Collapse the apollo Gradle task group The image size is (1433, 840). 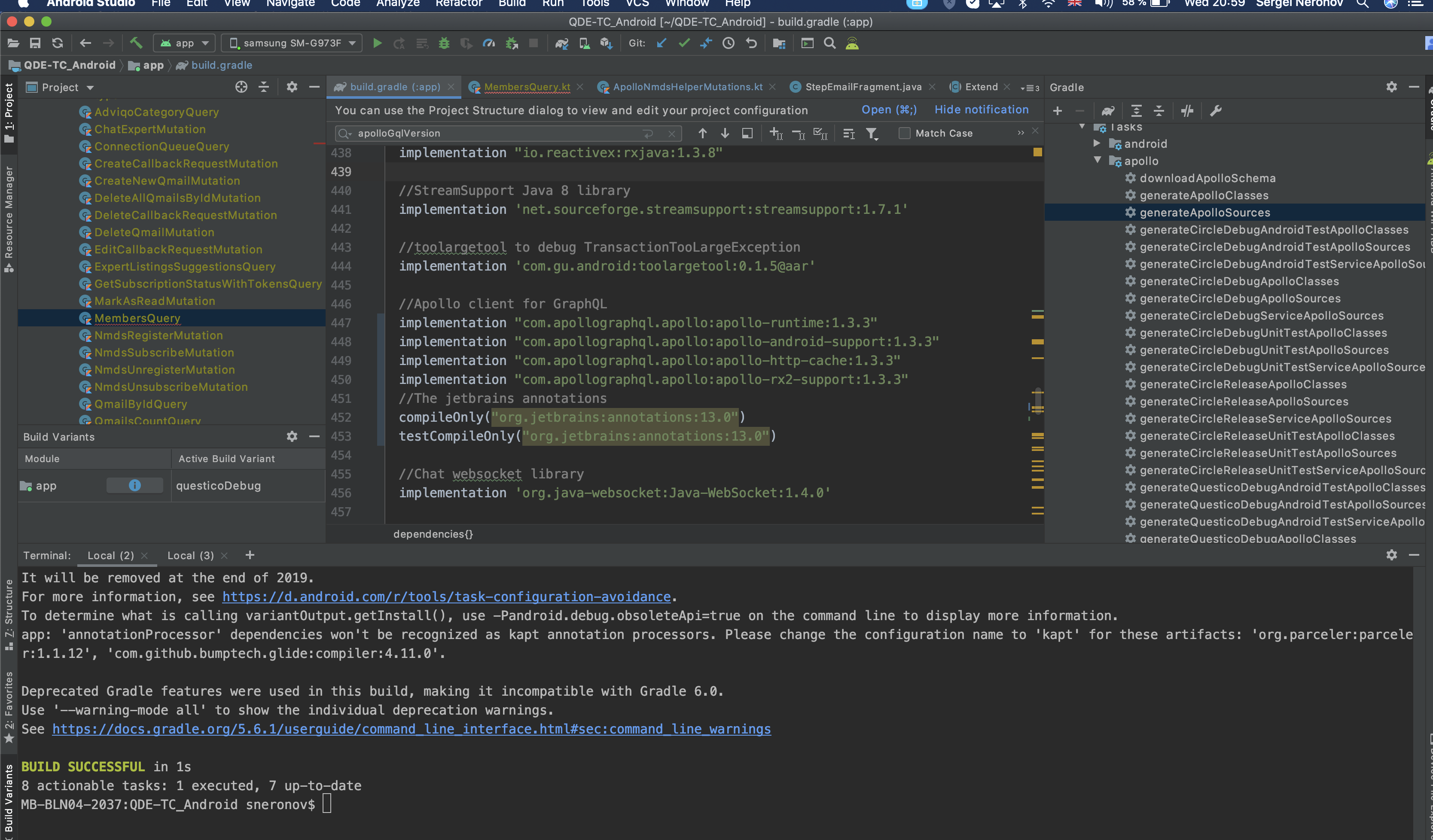pos(1097,161)
